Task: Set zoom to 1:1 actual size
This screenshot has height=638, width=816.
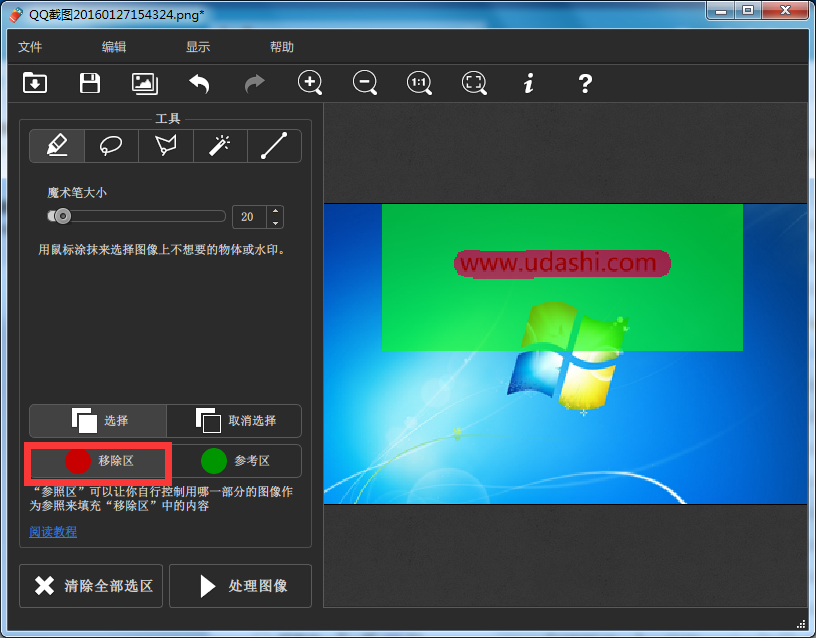Action: [x=420, y=84]
